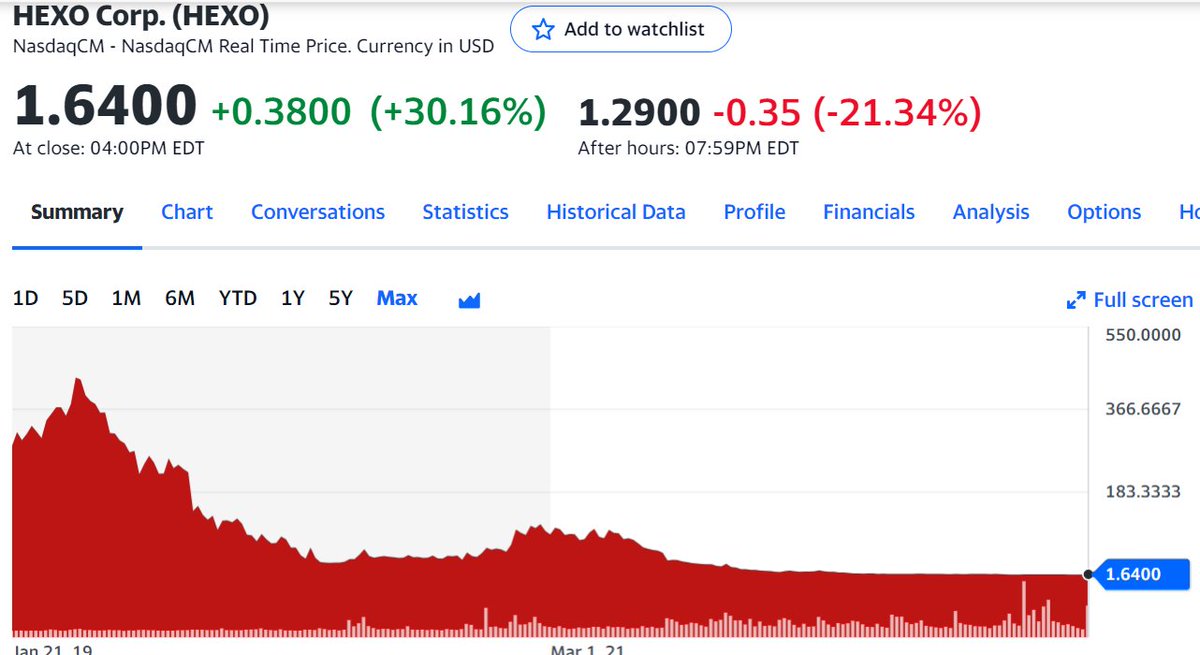The width and height of the screenshot is (1200, 655).
Task: Open the Summary tab
Action: tap(77, 212)
